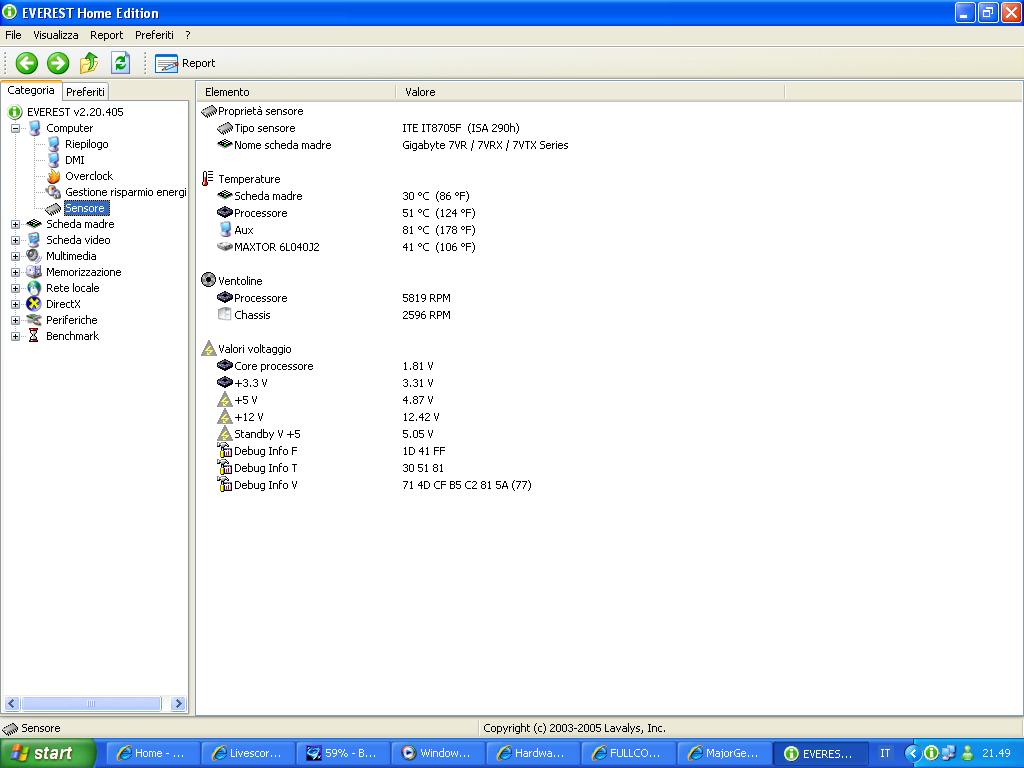This screenshot has width=1024, height=768.
Task: Click the Benchmark hourglass icon
Action: pos(33,336)
